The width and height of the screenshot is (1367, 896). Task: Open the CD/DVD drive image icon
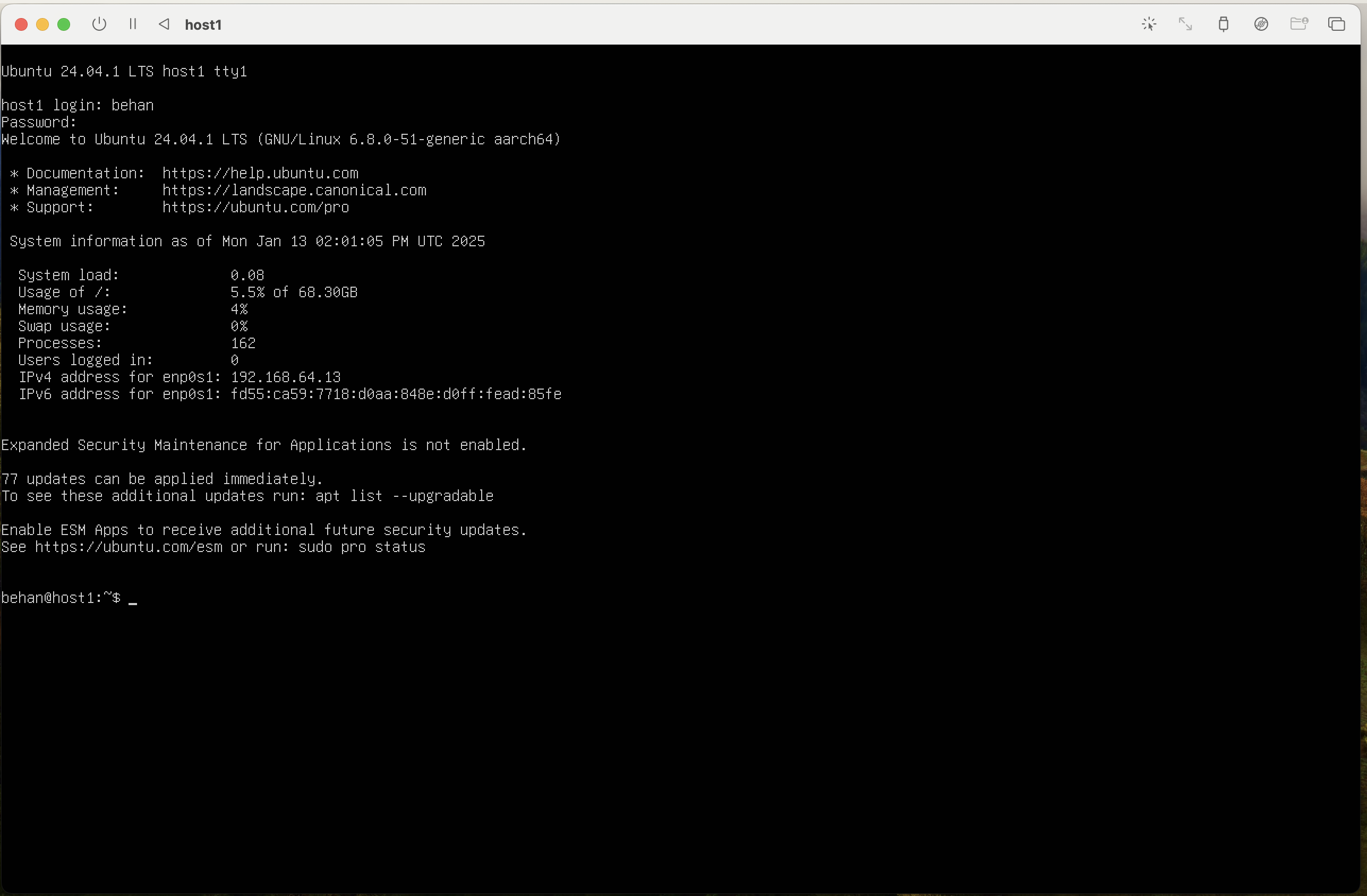1261,24
